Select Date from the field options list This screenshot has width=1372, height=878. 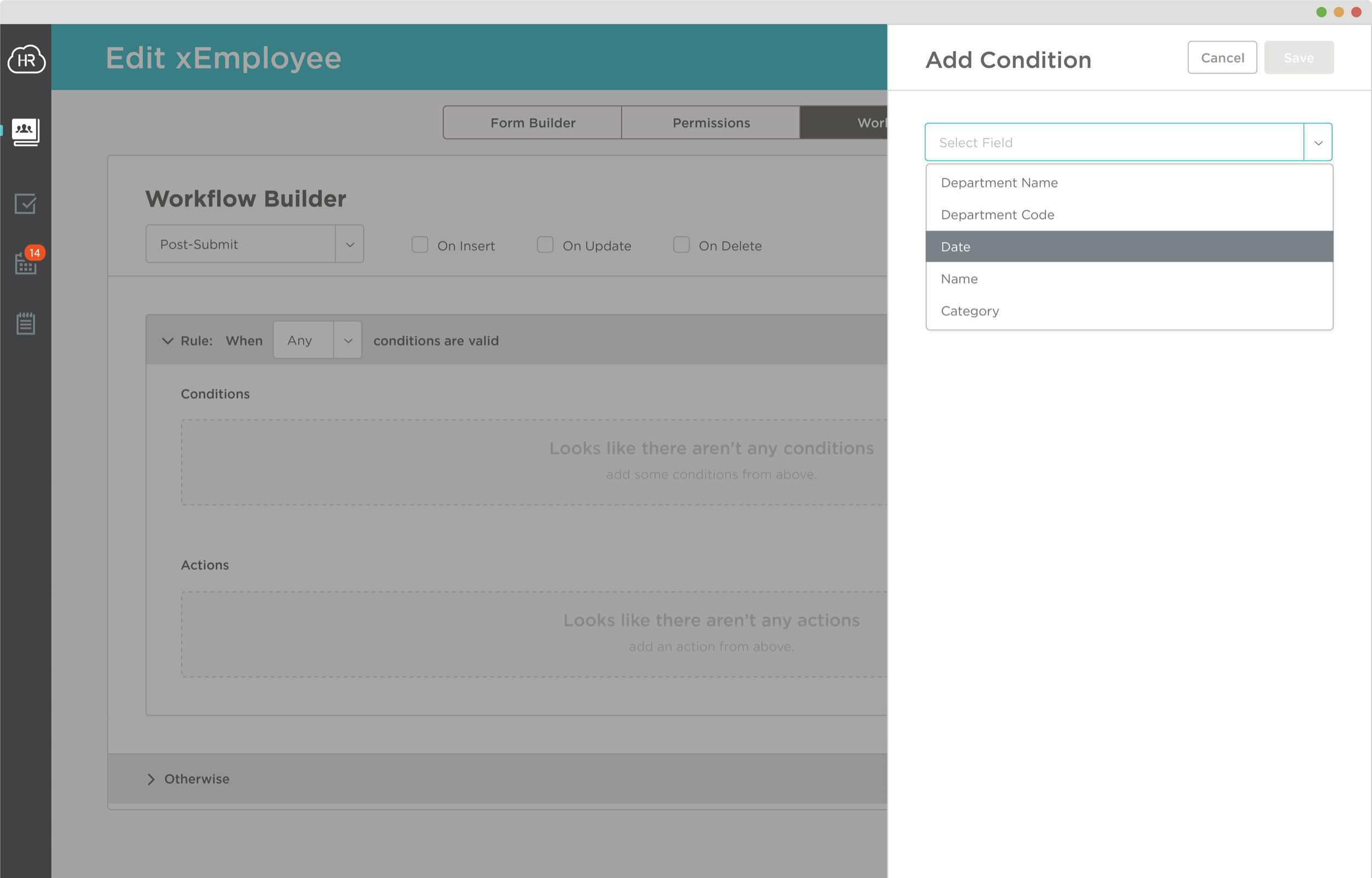point(1128,246)
